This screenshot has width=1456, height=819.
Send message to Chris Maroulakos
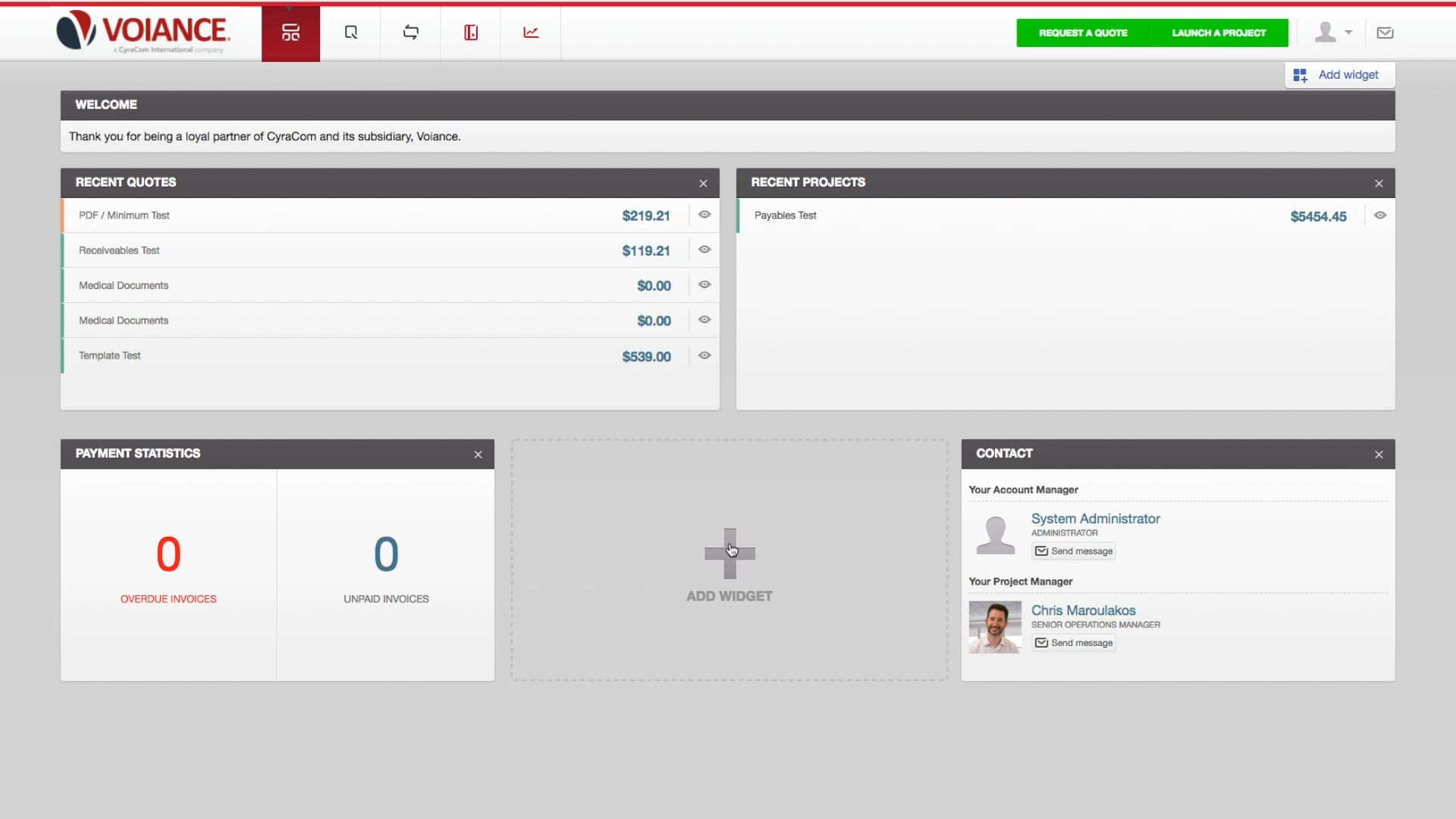pyautogui.click(x=1074, y=643)
